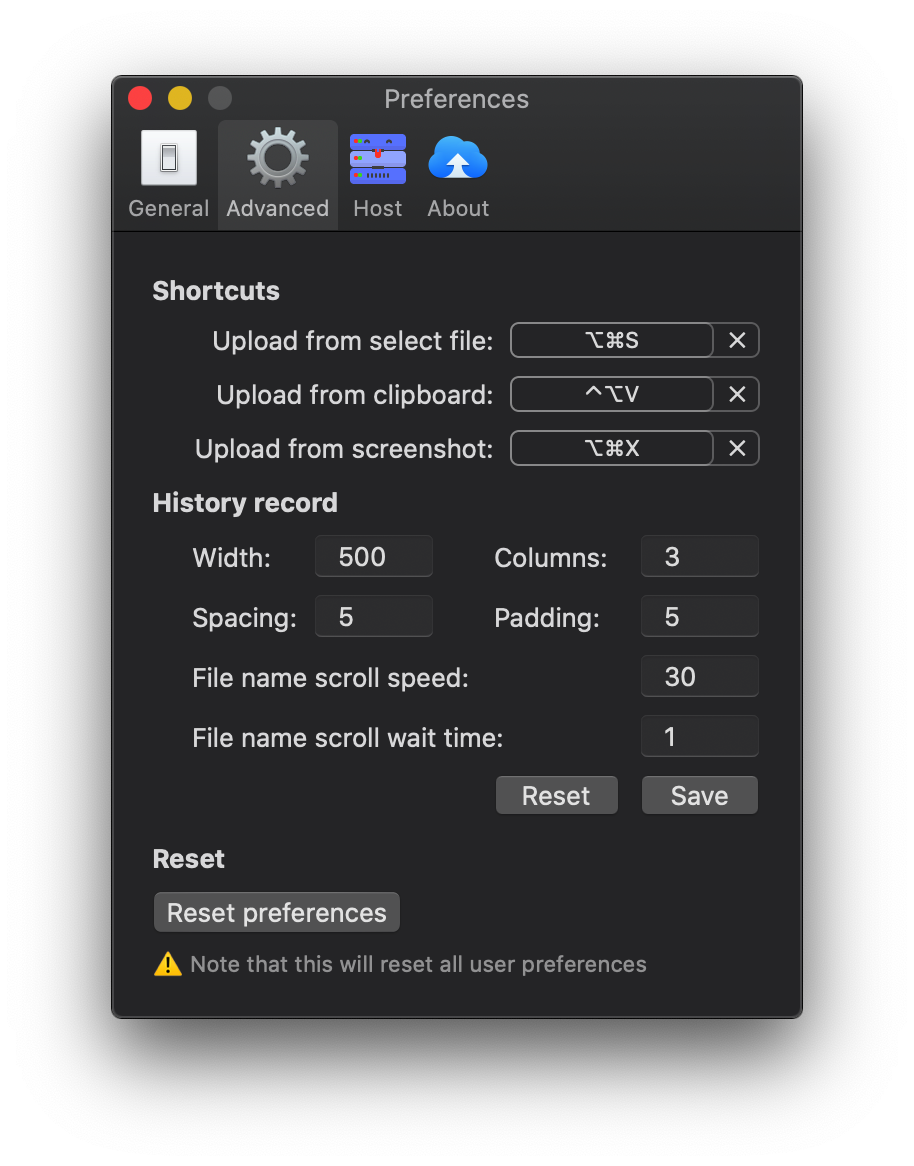
Task: Open the About cloud upload icon
Action: pos(457,158)
